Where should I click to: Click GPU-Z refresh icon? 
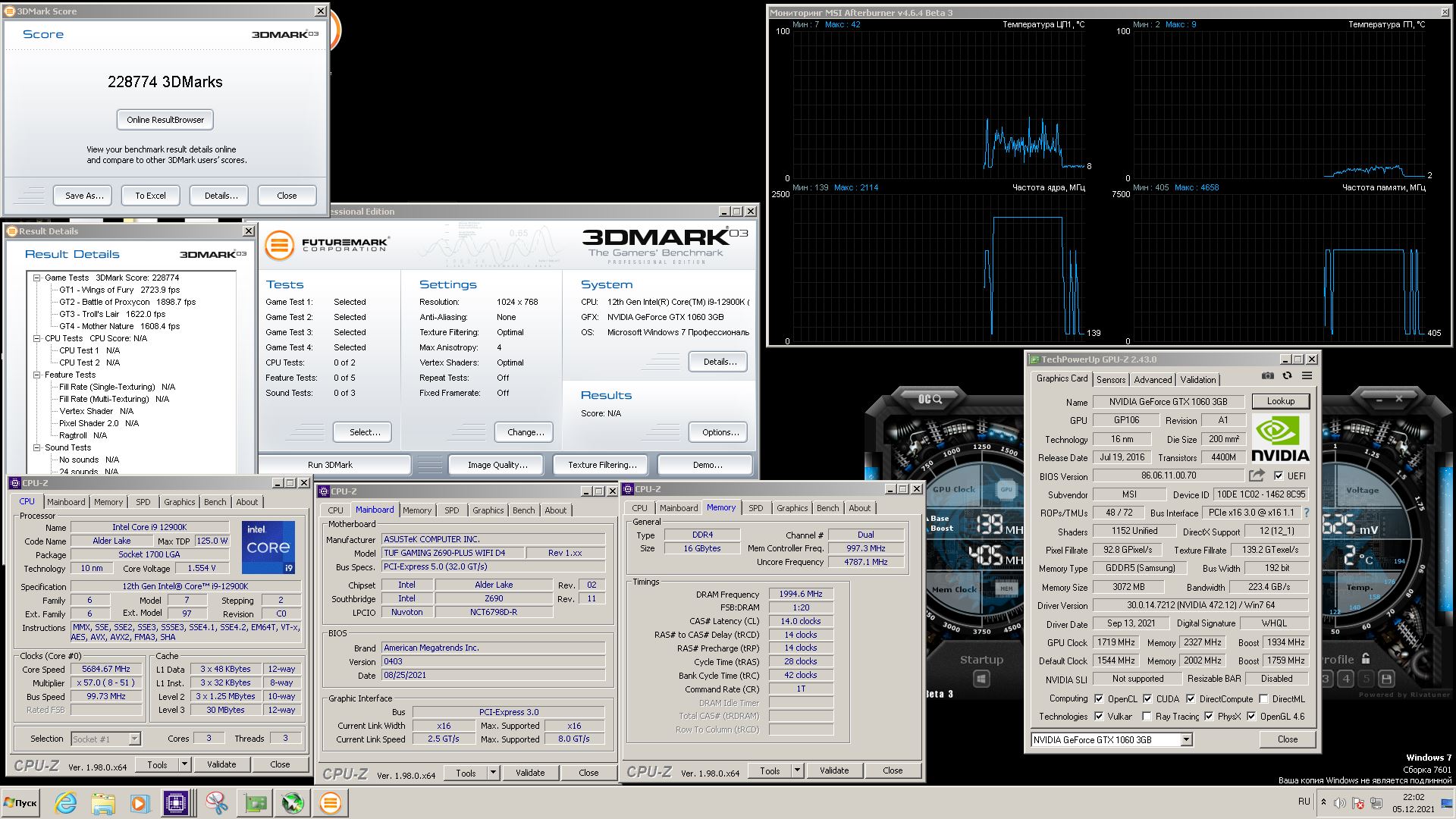pos(1287,376)
